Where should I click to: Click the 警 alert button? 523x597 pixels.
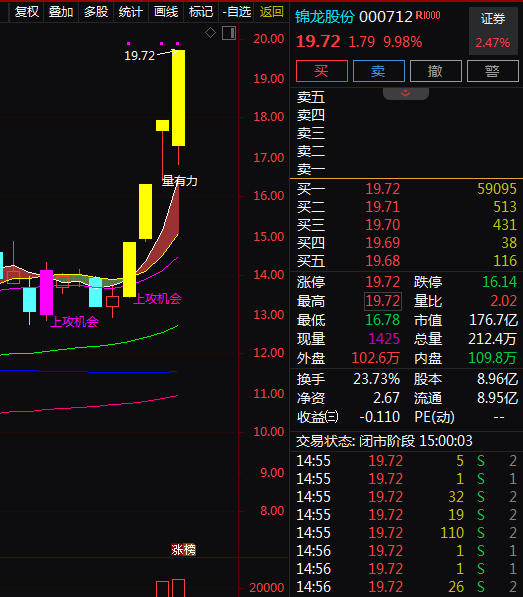[493, 71]
